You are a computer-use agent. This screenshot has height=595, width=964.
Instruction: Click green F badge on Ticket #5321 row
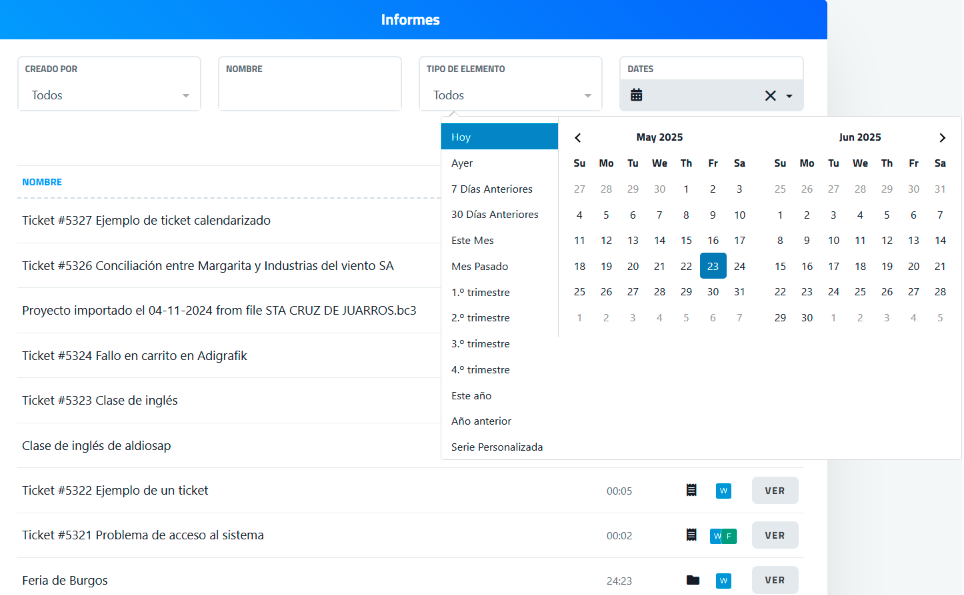click(x=729, y=535)
